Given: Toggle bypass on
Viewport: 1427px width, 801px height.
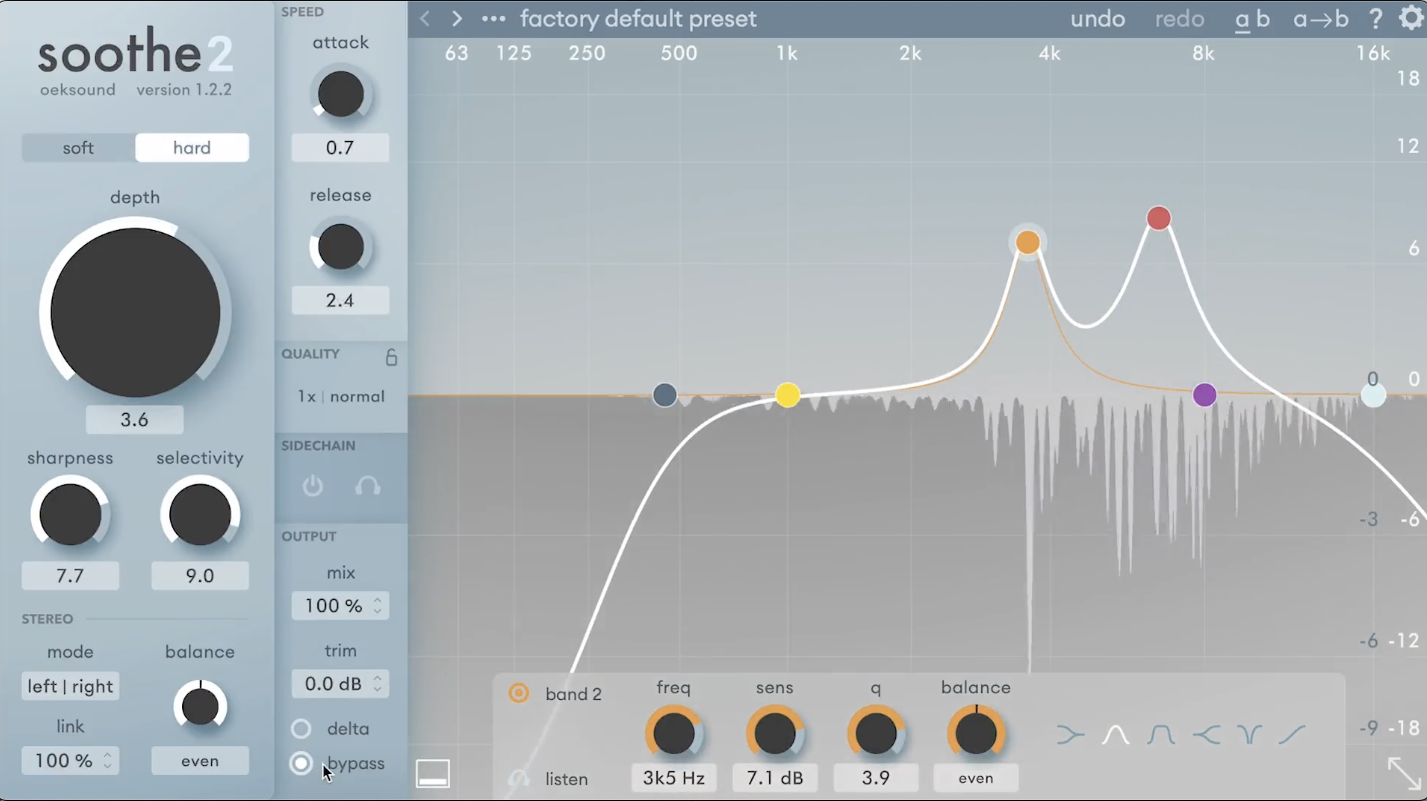Looking at the screenshot, I should (302, 763).
